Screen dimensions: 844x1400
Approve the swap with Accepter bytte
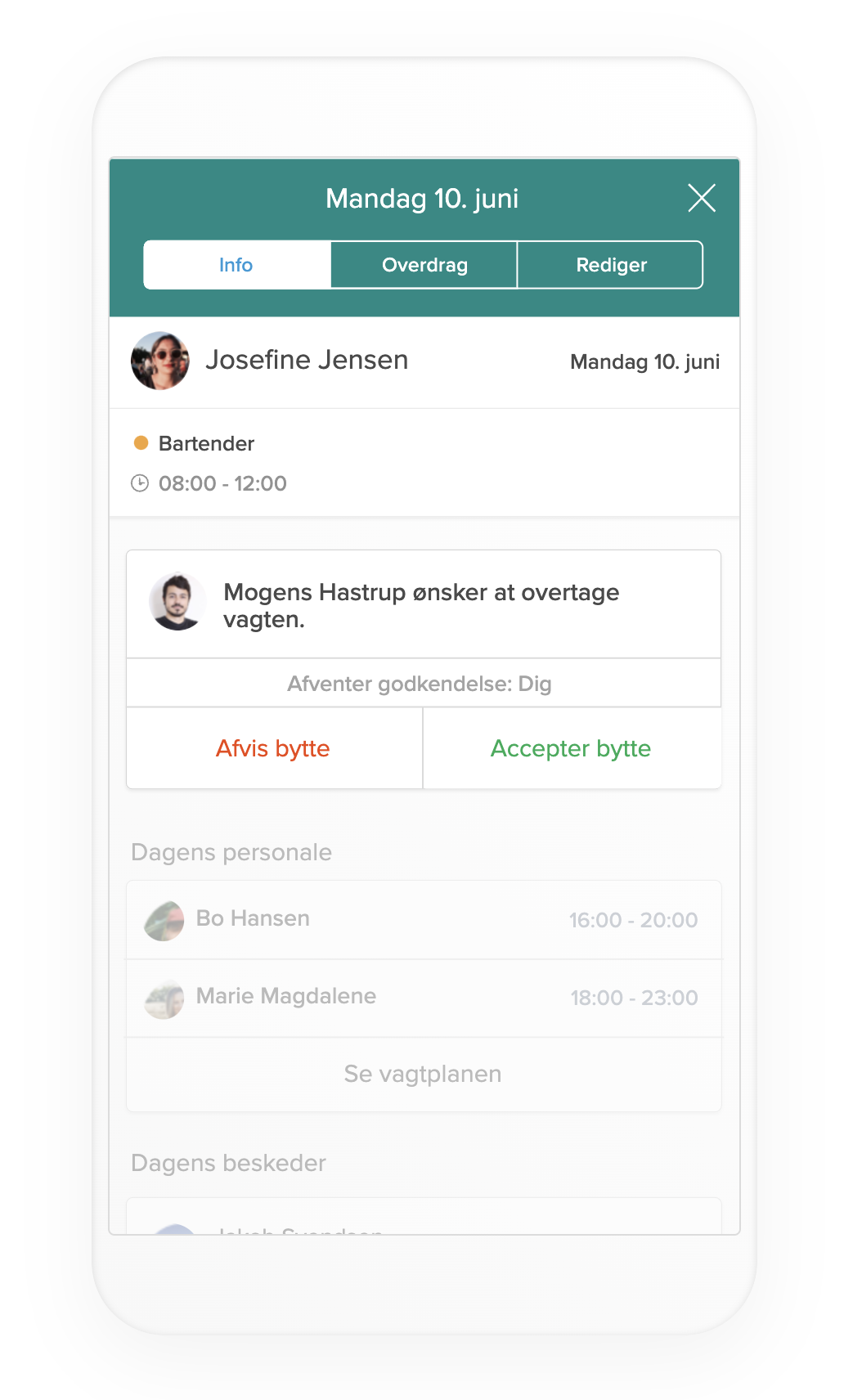tap(572, 748)
